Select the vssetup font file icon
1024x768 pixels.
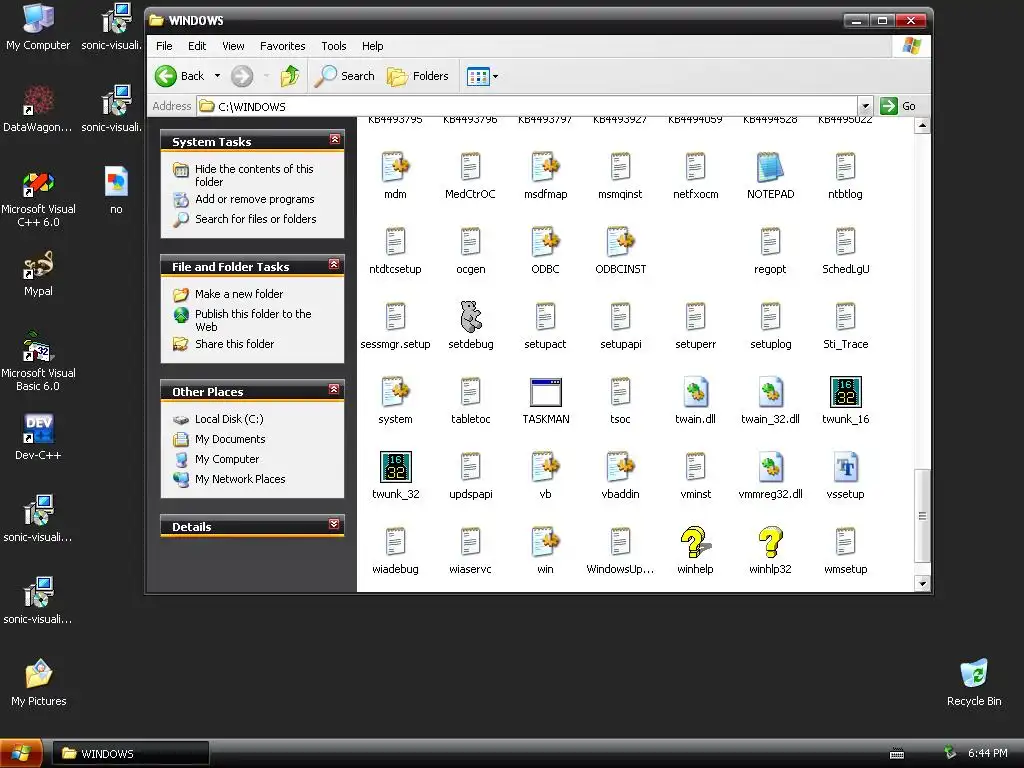point(845,467)
